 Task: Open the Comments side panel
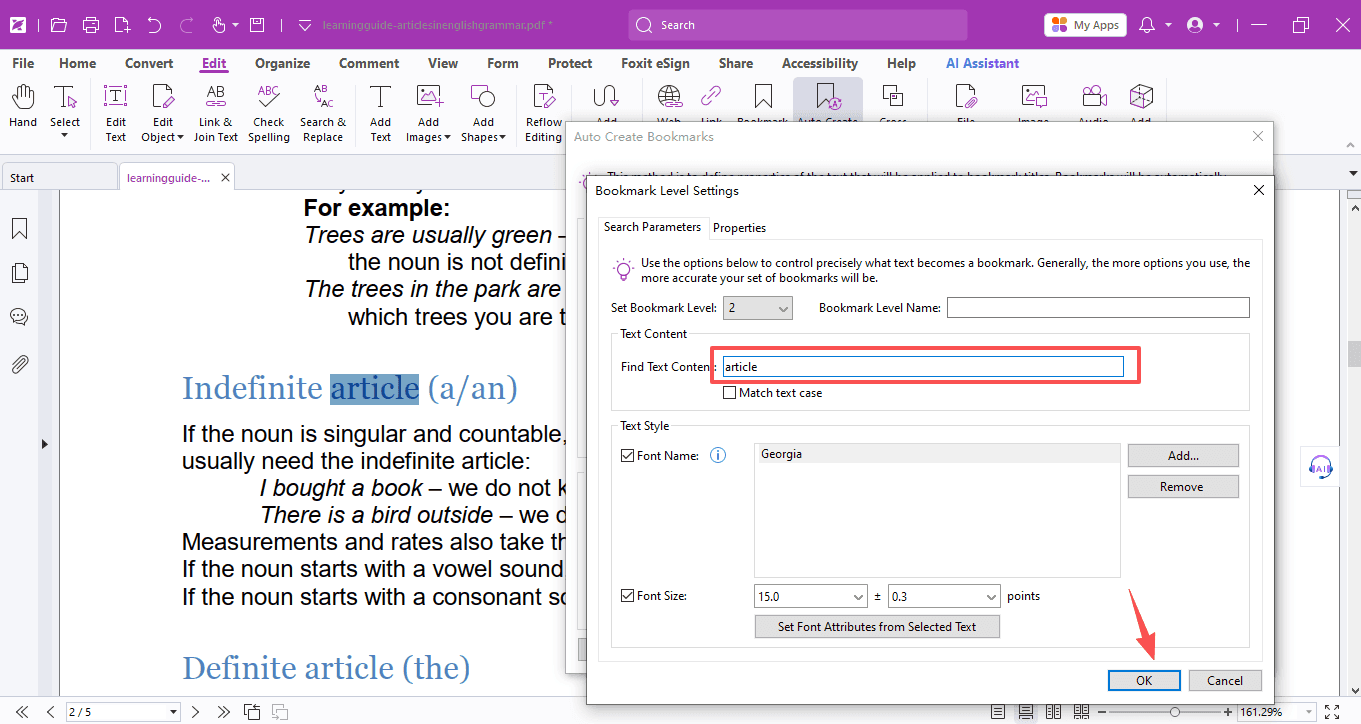pyautogui.click(x=19, y=317)
